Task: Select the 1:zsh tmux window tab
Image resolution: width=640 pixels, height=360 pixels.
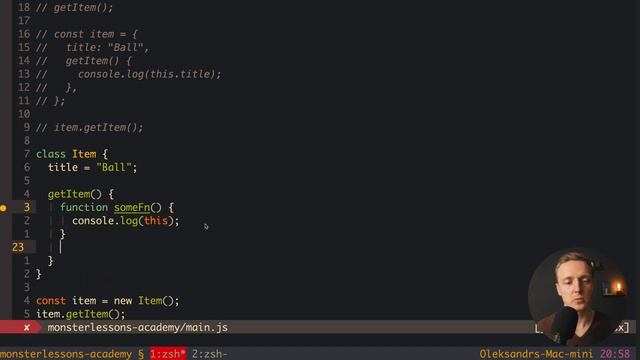Action: [x=168, y=354]
